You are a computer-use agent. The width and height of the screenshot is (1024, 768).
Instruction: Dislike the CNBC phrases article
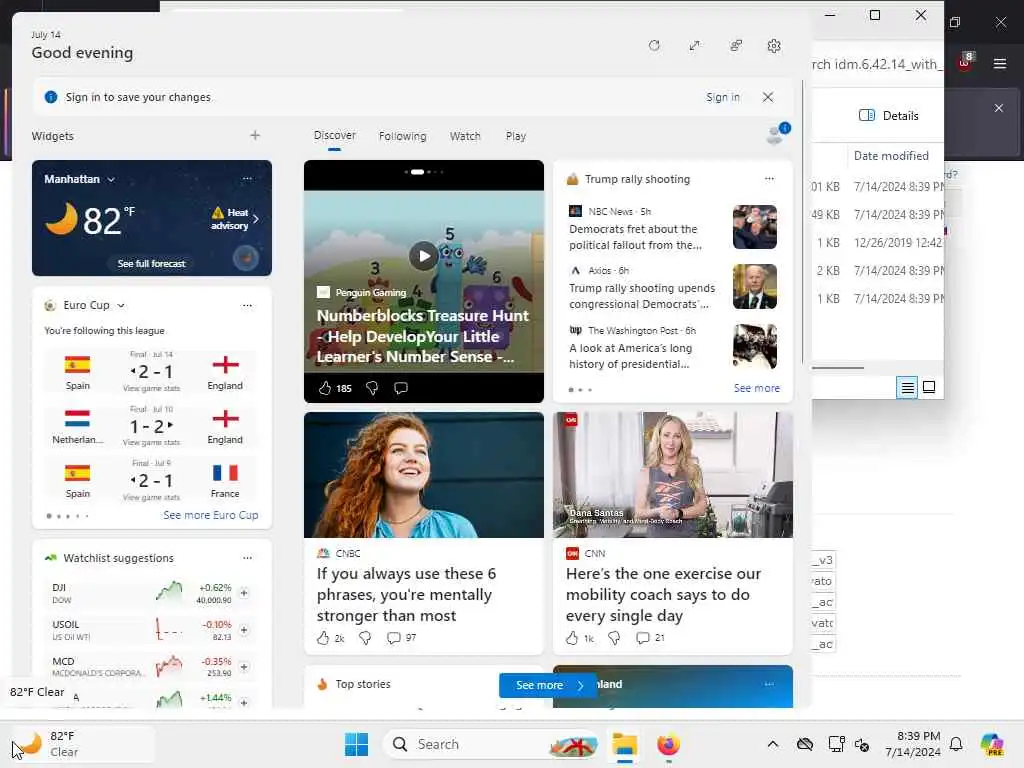(366, 638)
